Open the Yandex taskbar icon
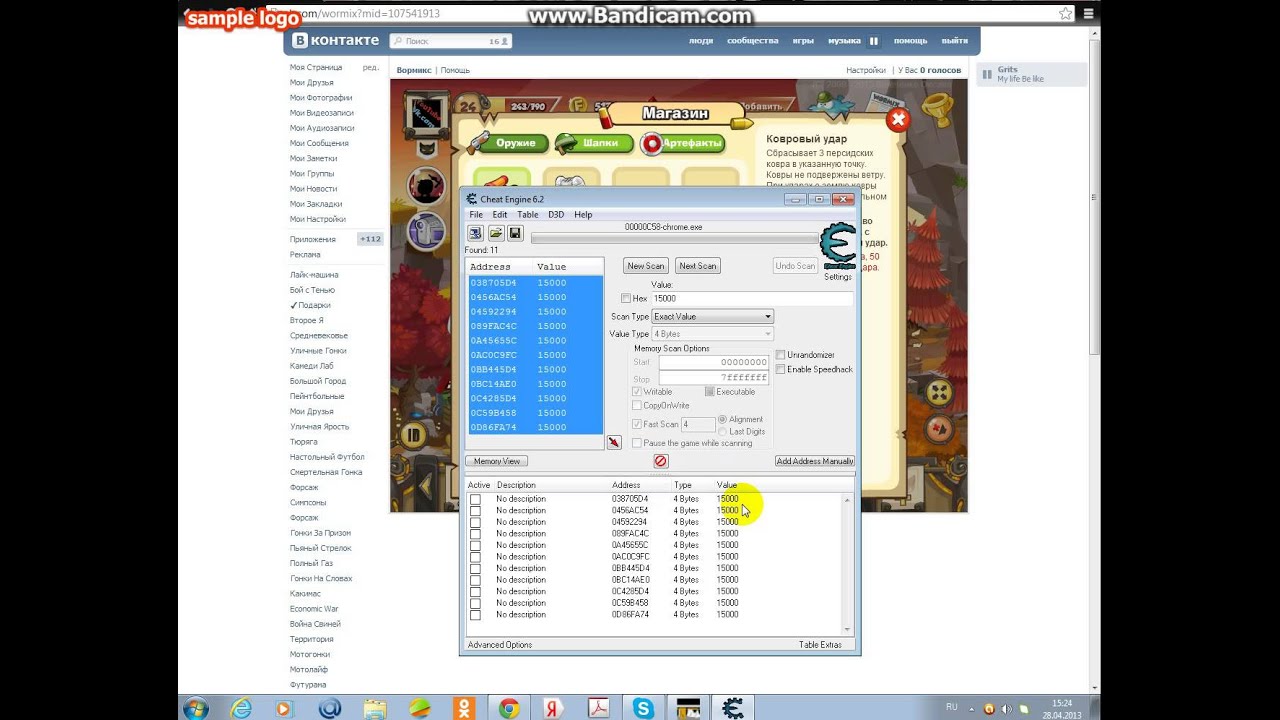 coord(553,708)
